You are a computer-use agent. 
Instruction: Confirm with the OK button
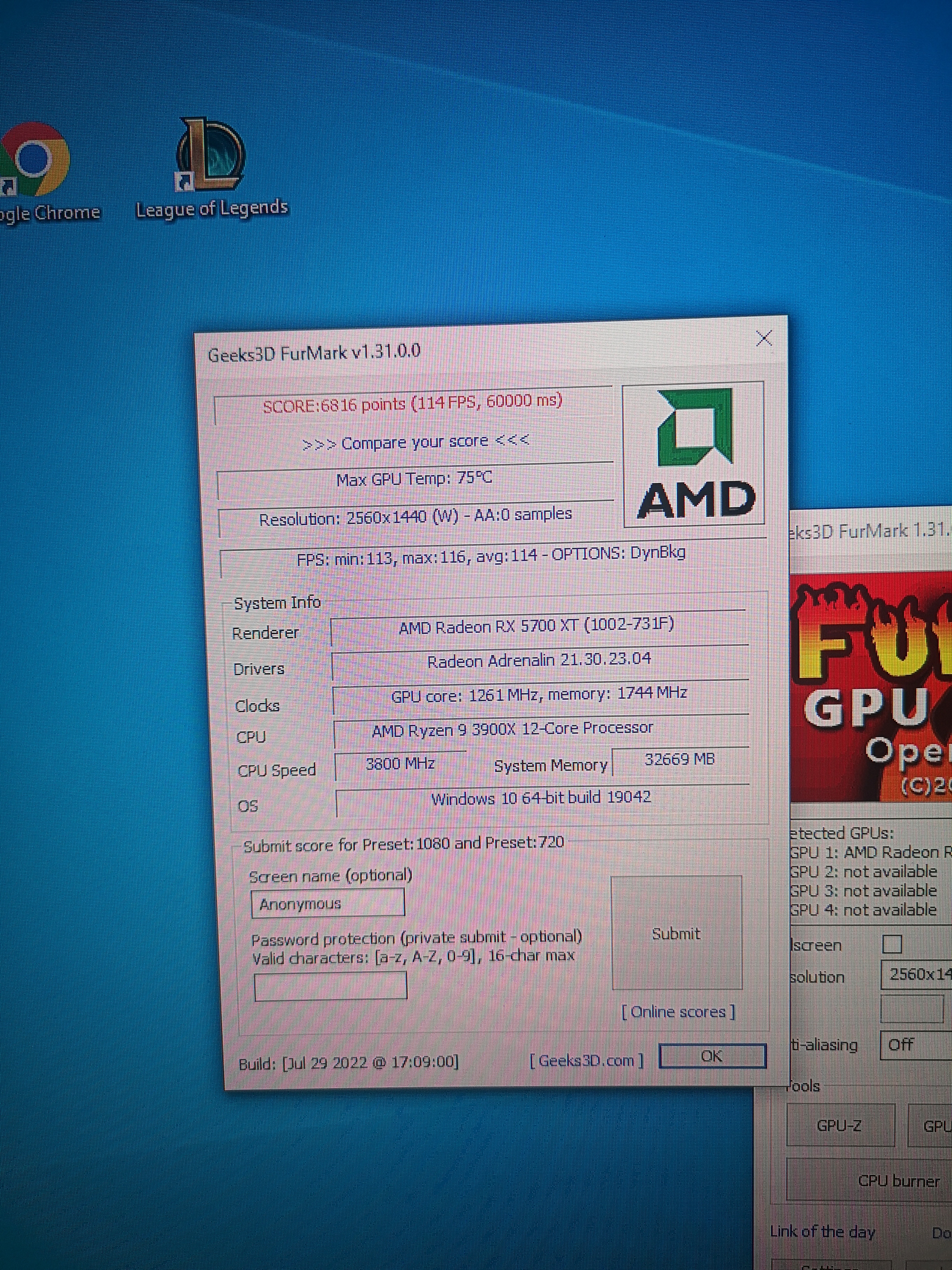point(712,1057)
